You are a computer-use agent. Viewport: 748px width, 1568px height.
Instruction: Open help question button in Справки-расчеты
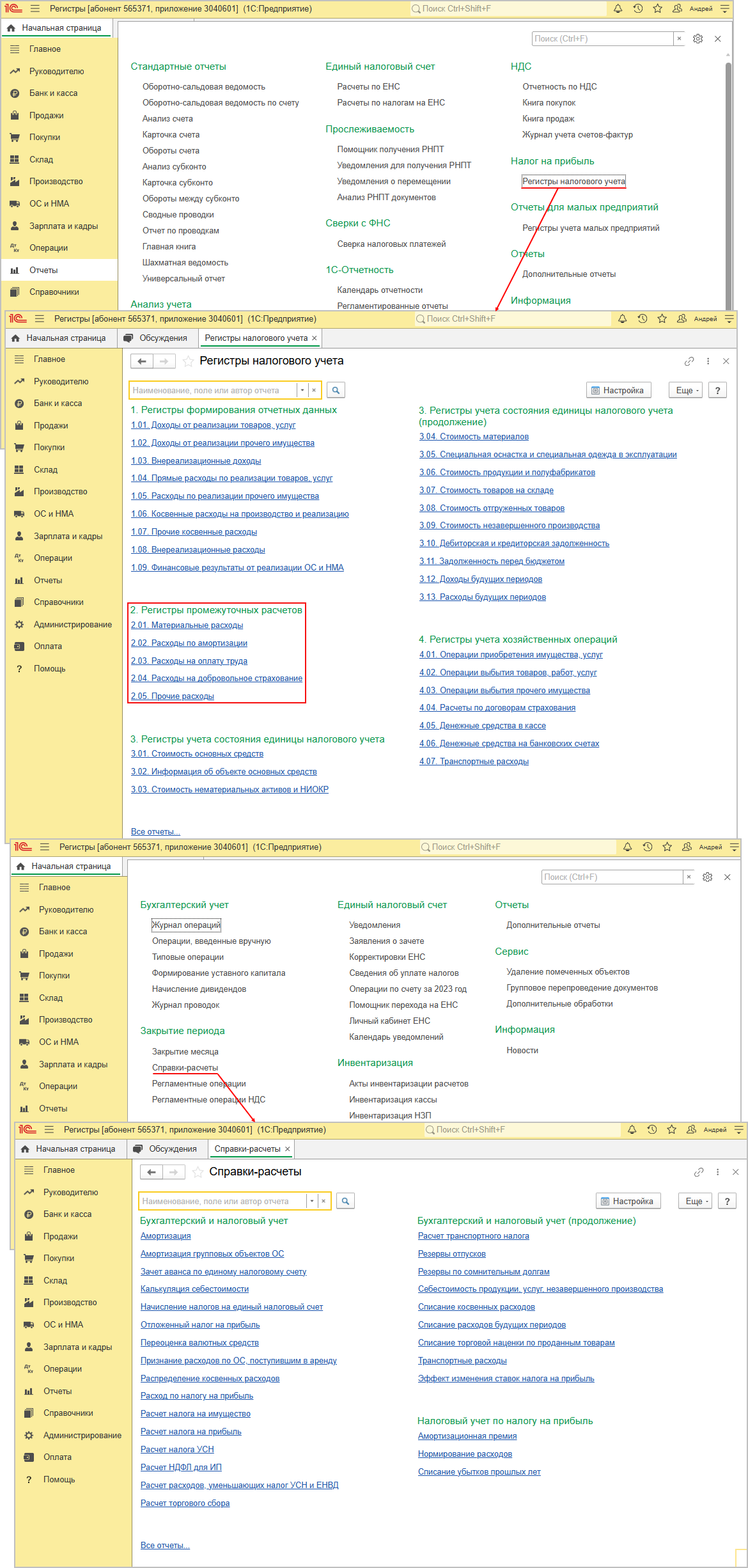click(x=728, y=1201)
